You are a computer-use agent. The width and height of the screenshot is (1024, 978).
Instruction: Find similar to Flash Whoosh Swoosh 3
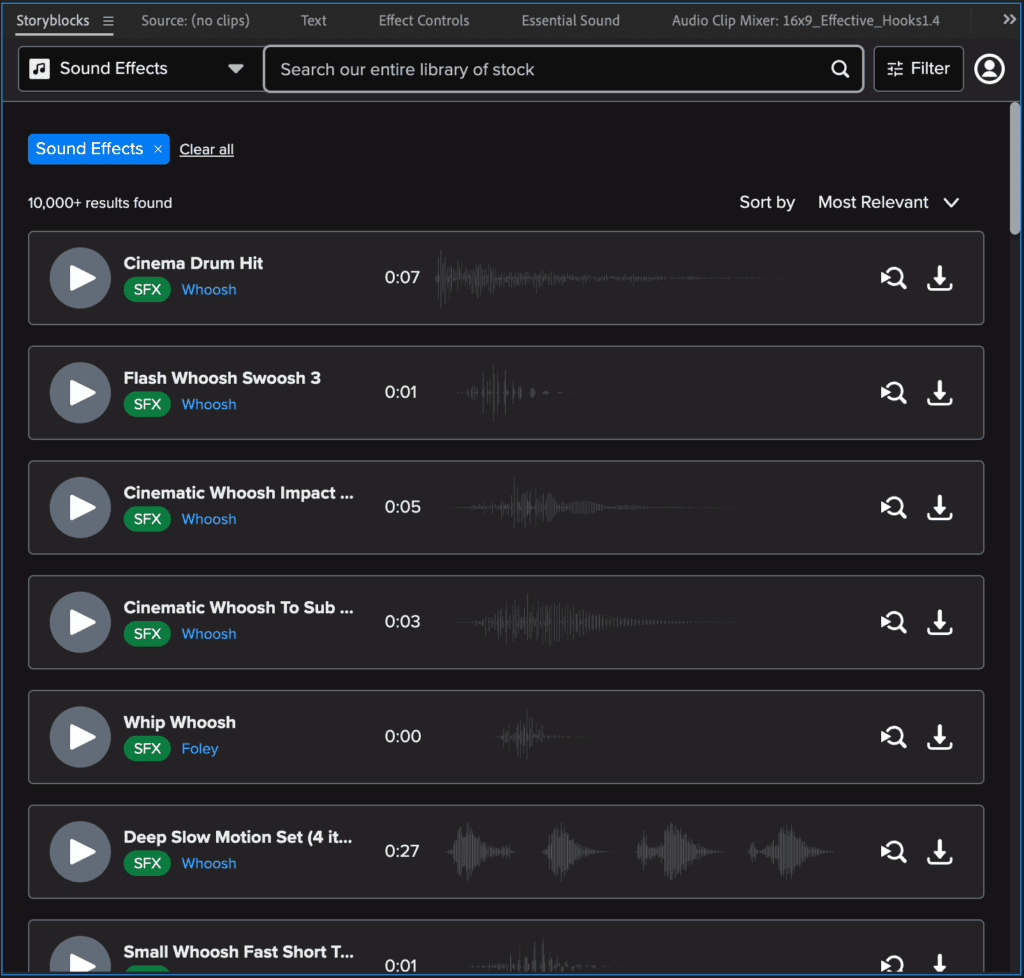(x=893, y=393)
